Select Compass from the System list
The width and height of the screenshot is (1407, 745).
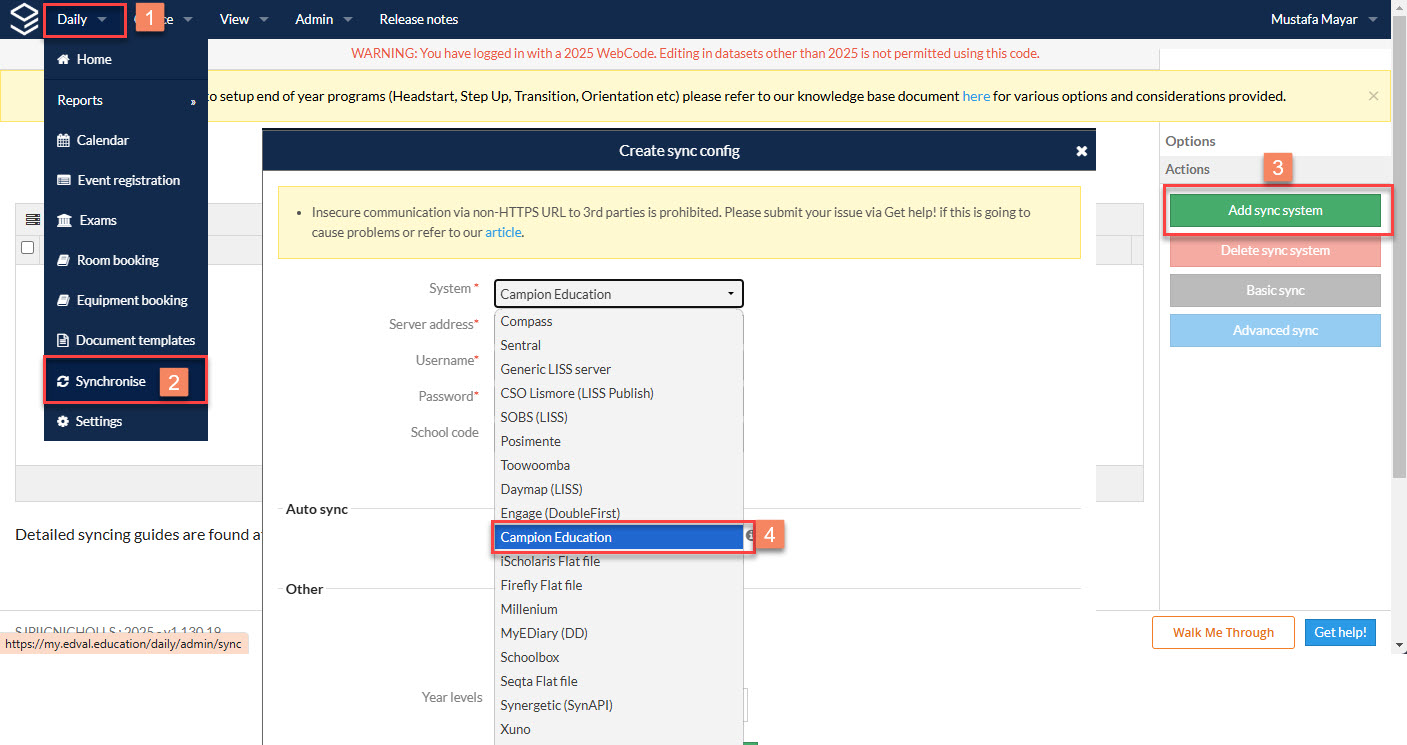[618, 322]
